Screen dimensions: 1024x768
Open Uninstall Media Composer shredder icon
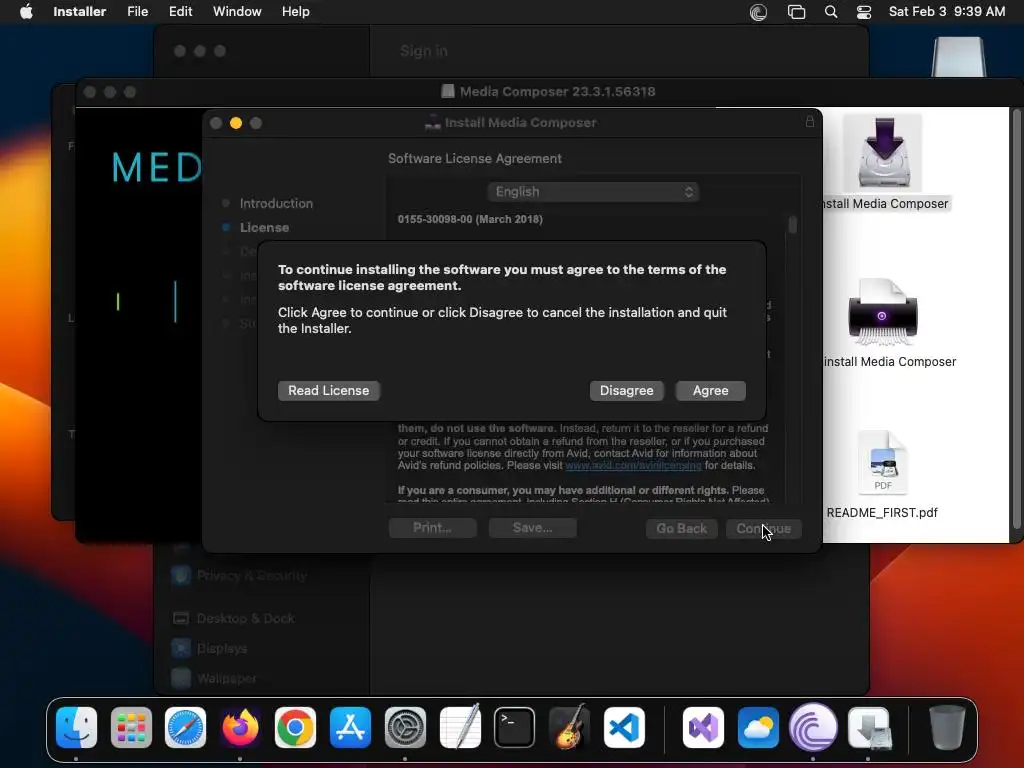[882, 312]
